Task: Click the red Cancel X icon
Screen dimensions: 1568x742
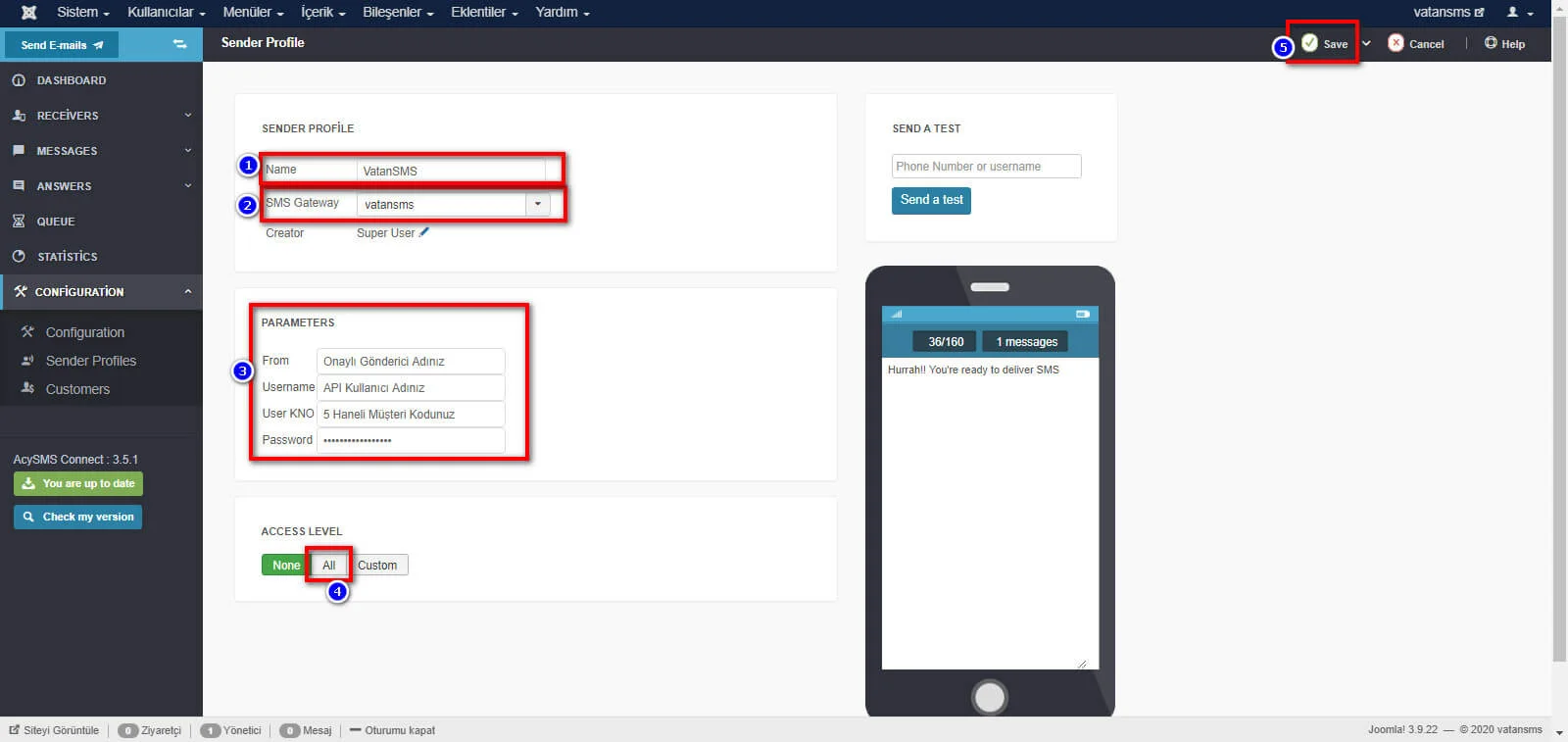Action: coord(1396,43)
